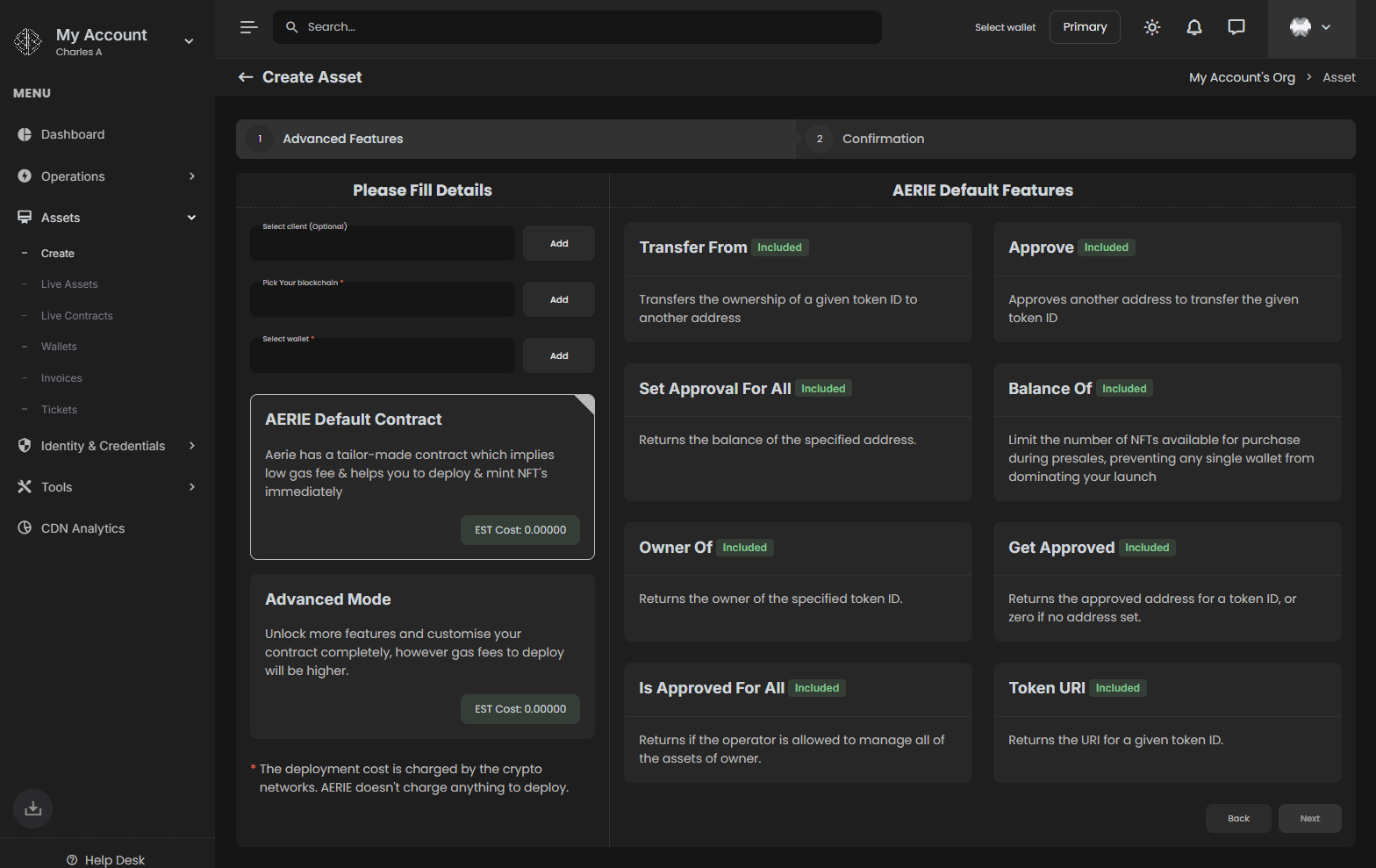The height and width of the screenshot is (868, 1376).
Task: Open Tickets submenu item
Action: coord(59,410)
